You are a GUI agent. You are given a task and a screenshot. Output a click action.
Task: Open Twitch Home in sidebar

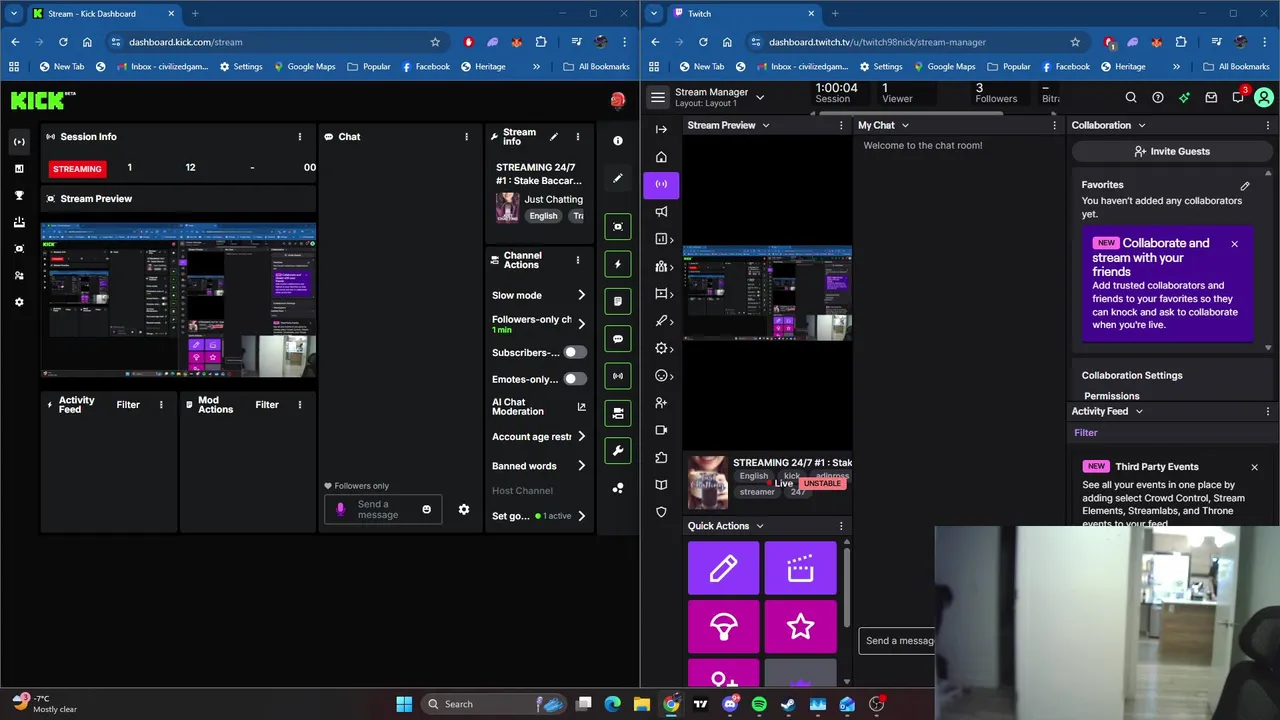(661, 157)
